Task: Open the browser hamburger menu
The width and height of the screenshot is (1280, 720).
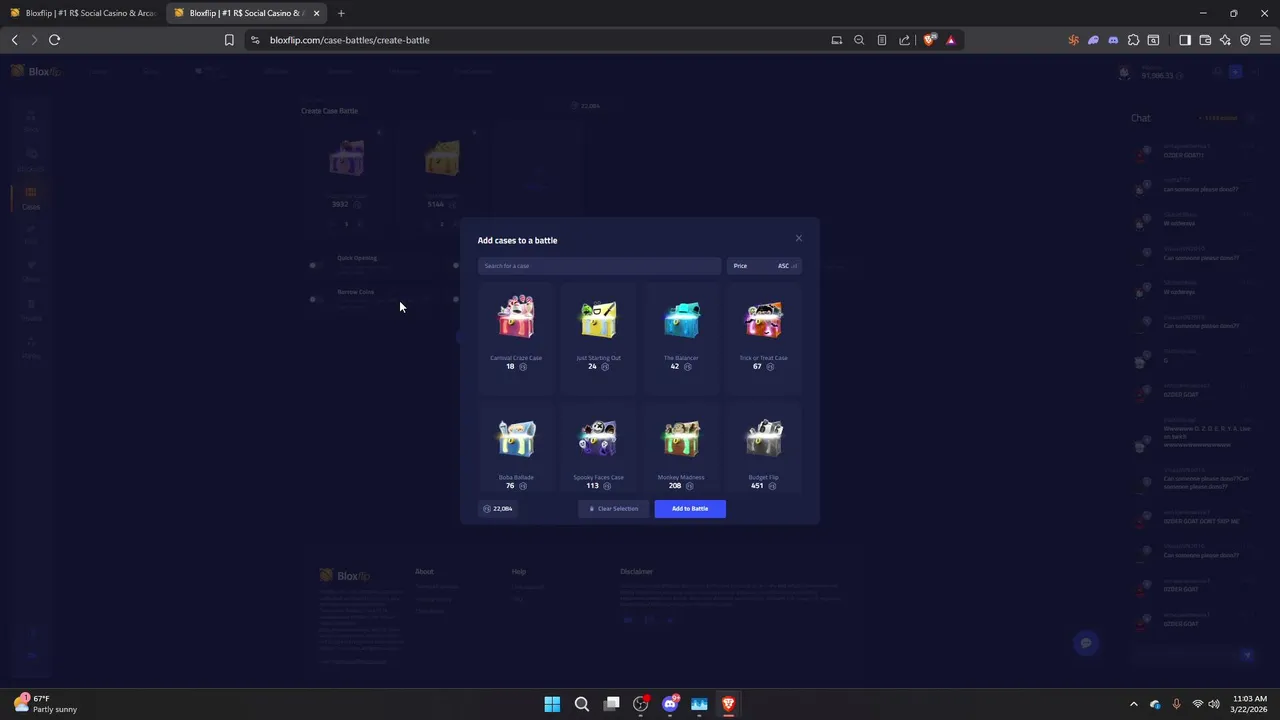Action: [1264, 40]
